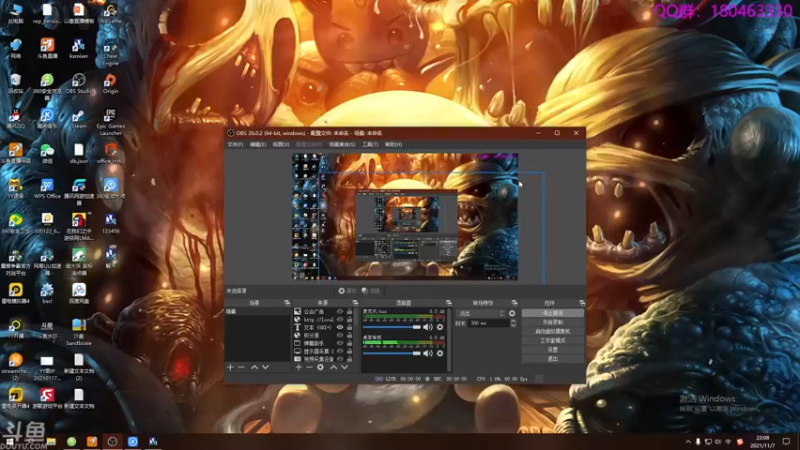Toggle visibility of 公会广告 source

pyautogui.click(x=340, y=311)
